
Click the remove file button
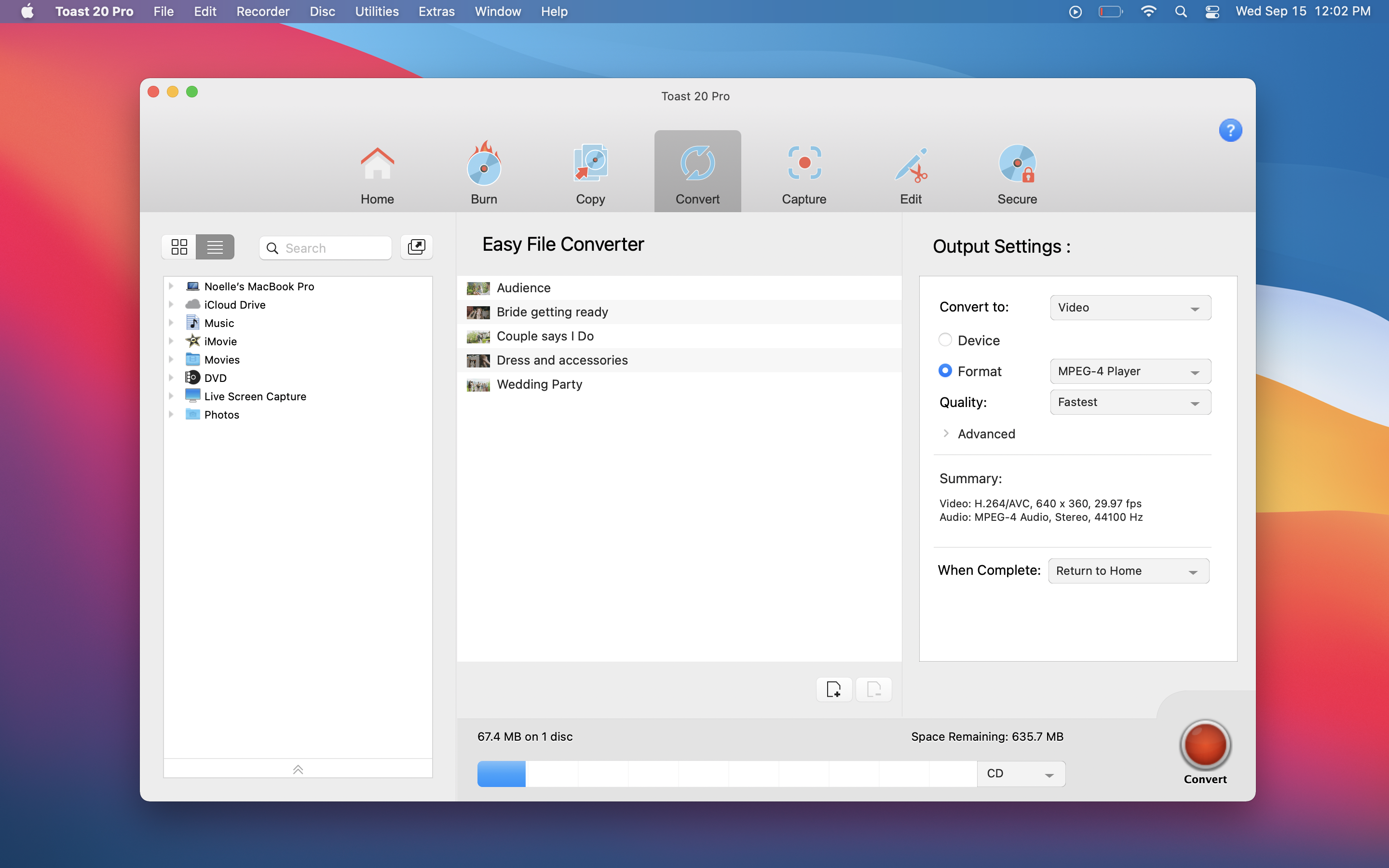click(x=873, y=689)
